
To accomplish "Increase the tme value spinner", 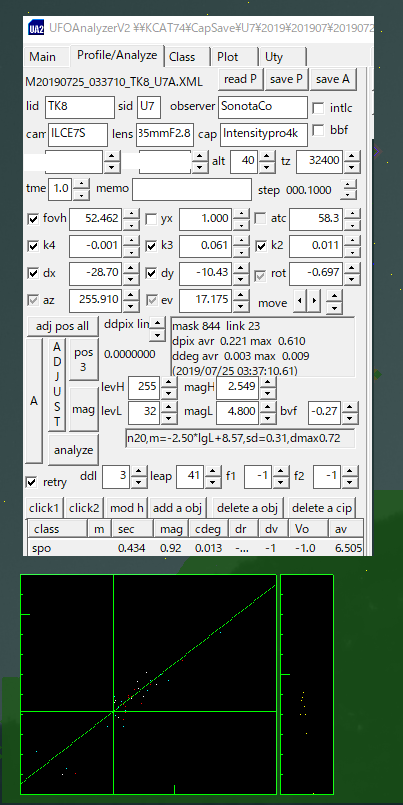I will [82, 183].
